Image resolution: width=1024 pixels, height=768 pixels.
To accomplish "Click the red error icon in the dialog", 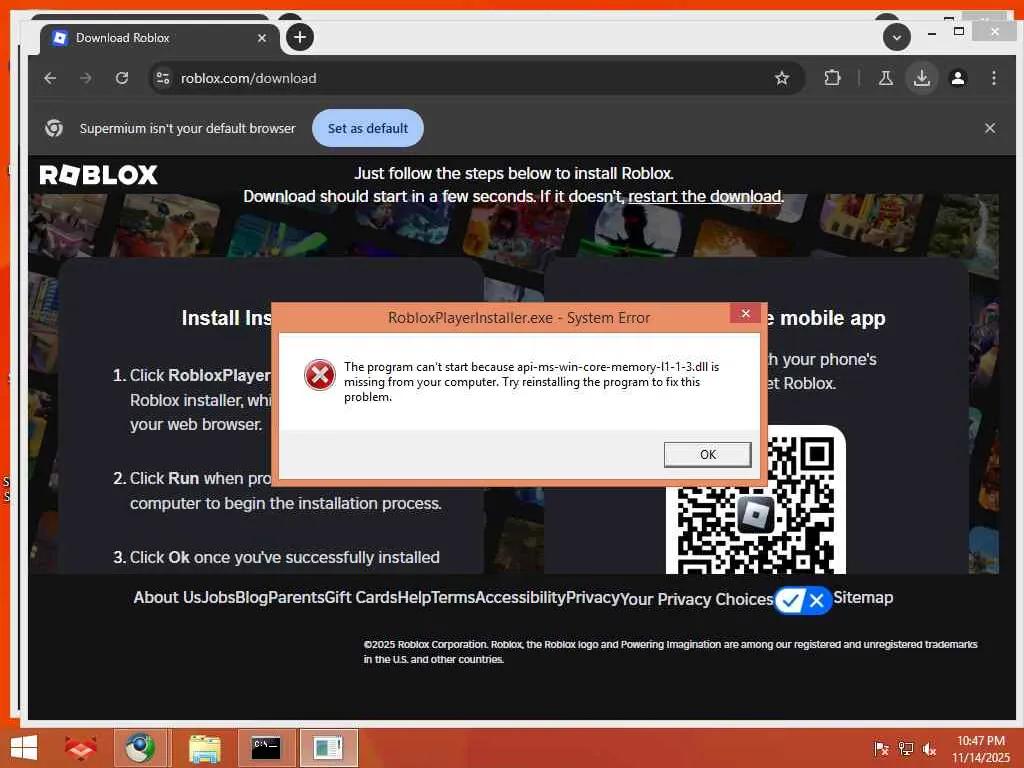I will click(319, 375).
